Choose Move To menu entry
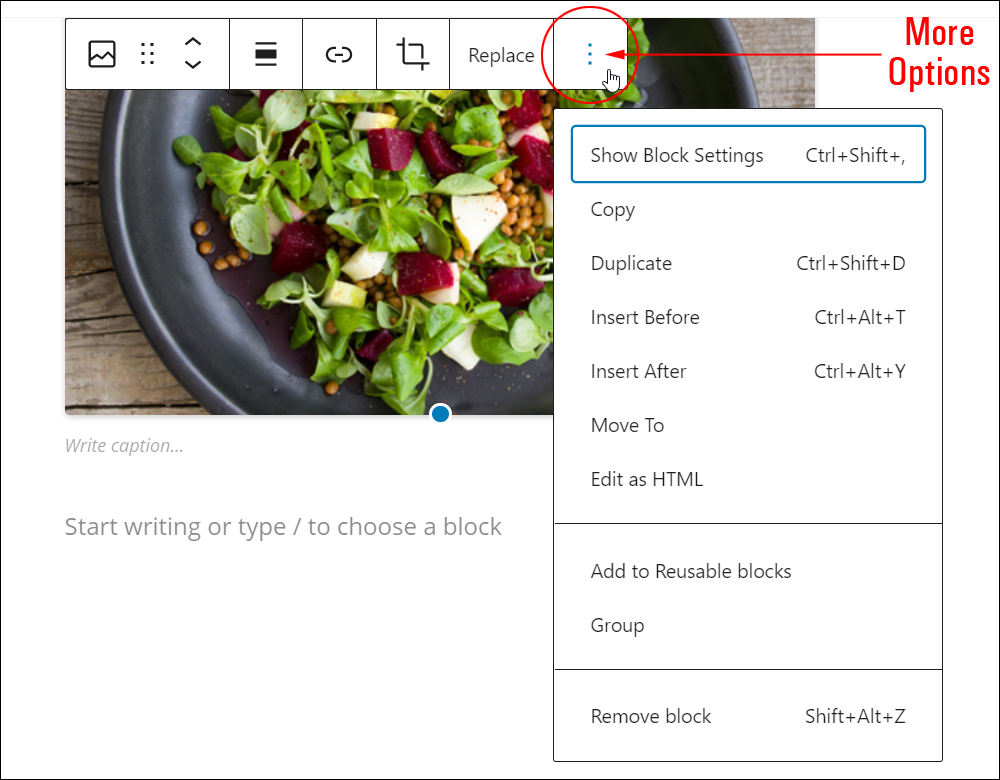The height and width of the screenshot is (780, 1000). [x=748, y=425]
